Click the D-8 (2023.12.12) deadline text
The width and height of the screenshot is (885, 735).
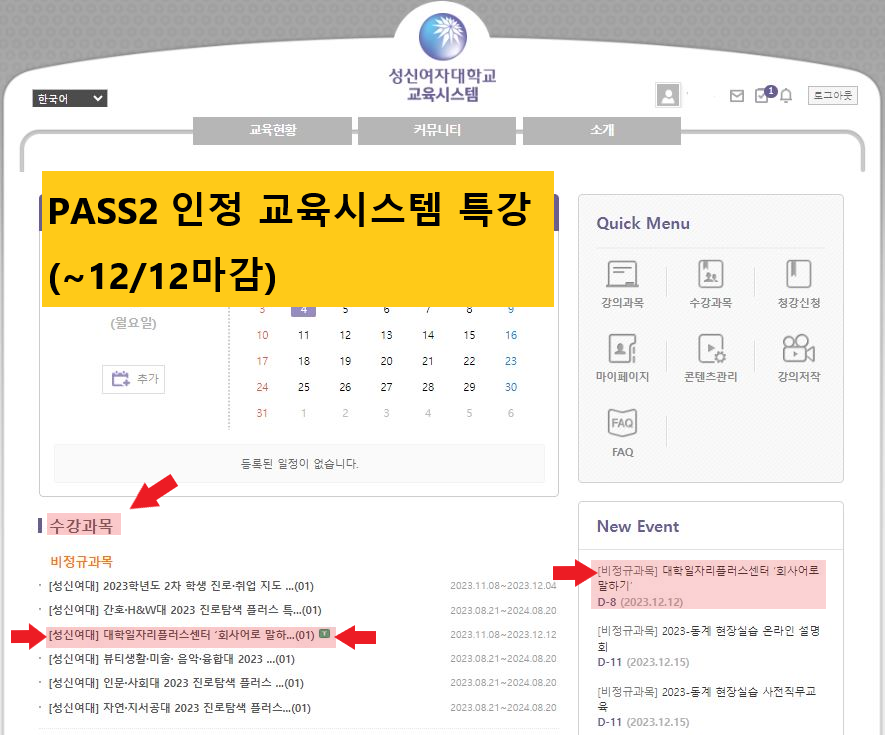[x=640, y=602]
